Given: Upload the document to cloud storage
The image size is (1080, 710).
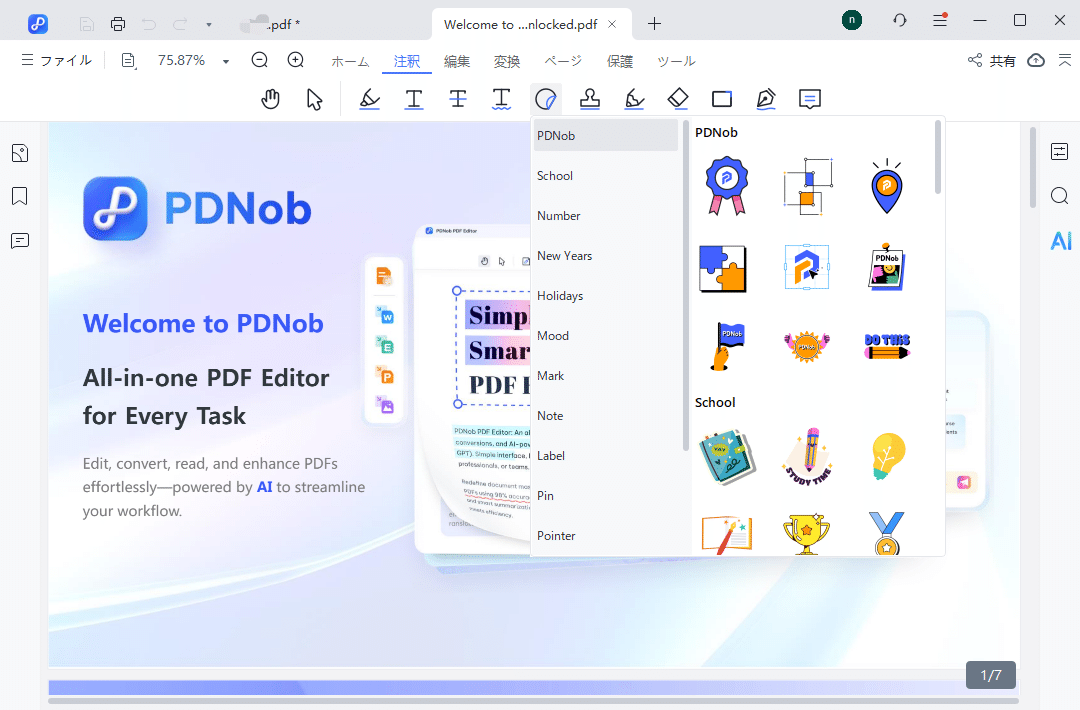Looking at the screenshot, I should point(1035,60).
